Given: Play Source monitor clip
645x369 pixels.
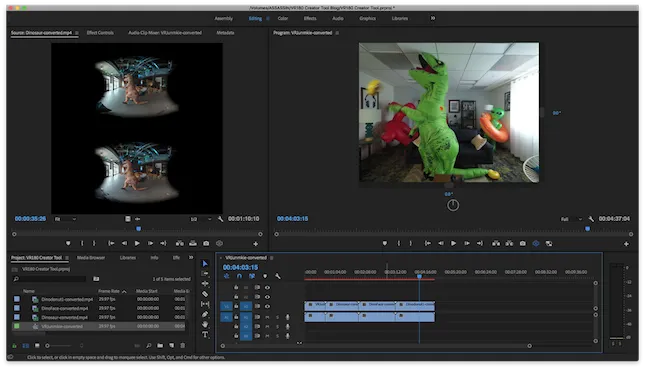Looking at the screenshot, I should click(x=137, y=244).
